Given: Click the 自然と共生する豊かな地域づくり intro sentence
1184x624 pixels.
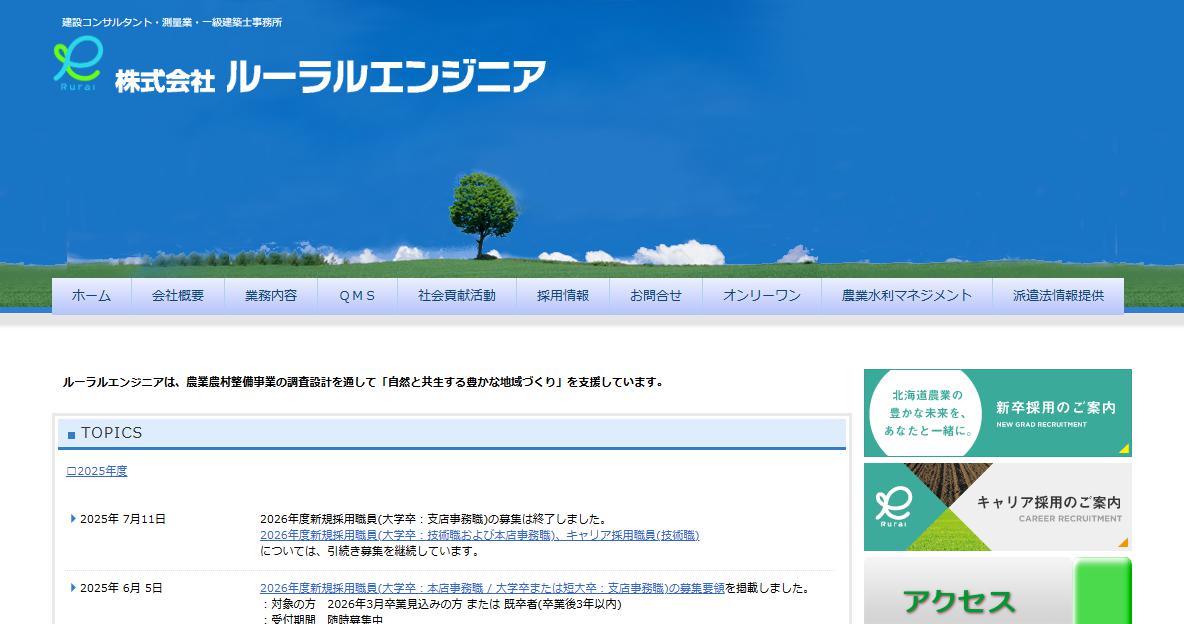Looking at the screenshot, I should [362, 382].
